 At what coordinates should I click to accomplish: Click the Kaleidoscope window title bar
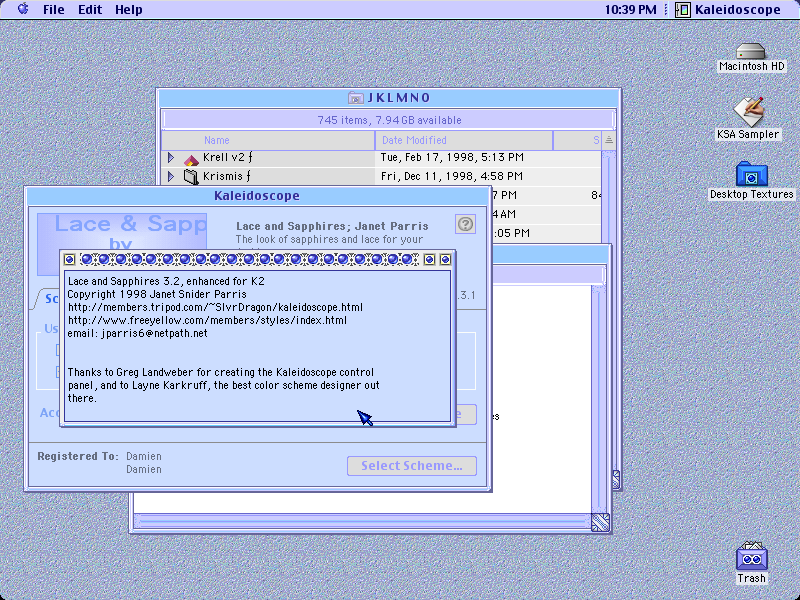(257, 196)
